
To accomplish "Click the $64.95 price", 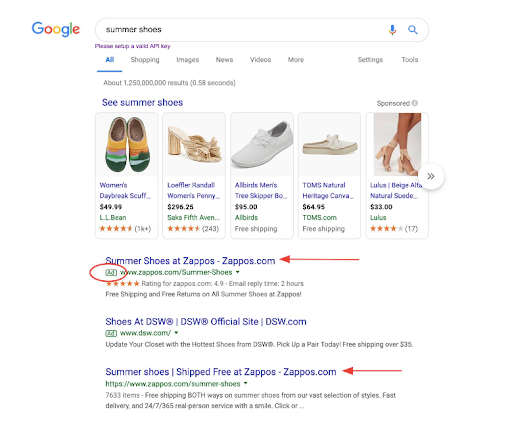I will tap(313, 207).
